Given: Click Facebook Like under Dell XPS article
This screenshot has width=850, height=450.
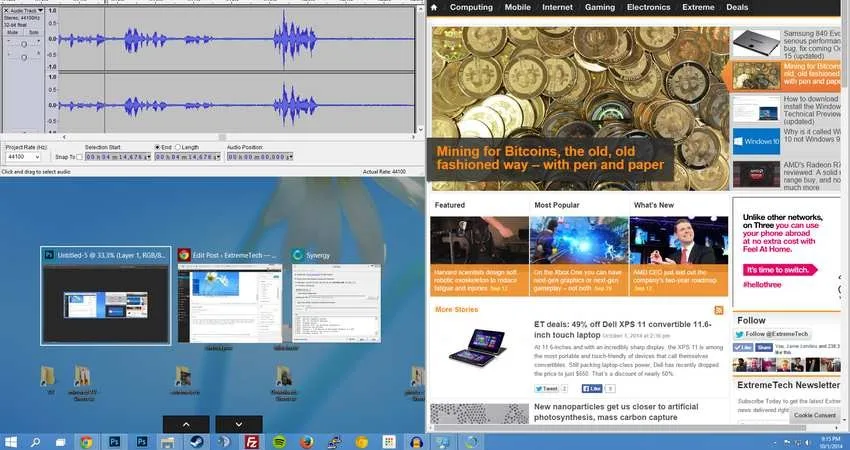Looking at the screenshot, I should [592, 389].
